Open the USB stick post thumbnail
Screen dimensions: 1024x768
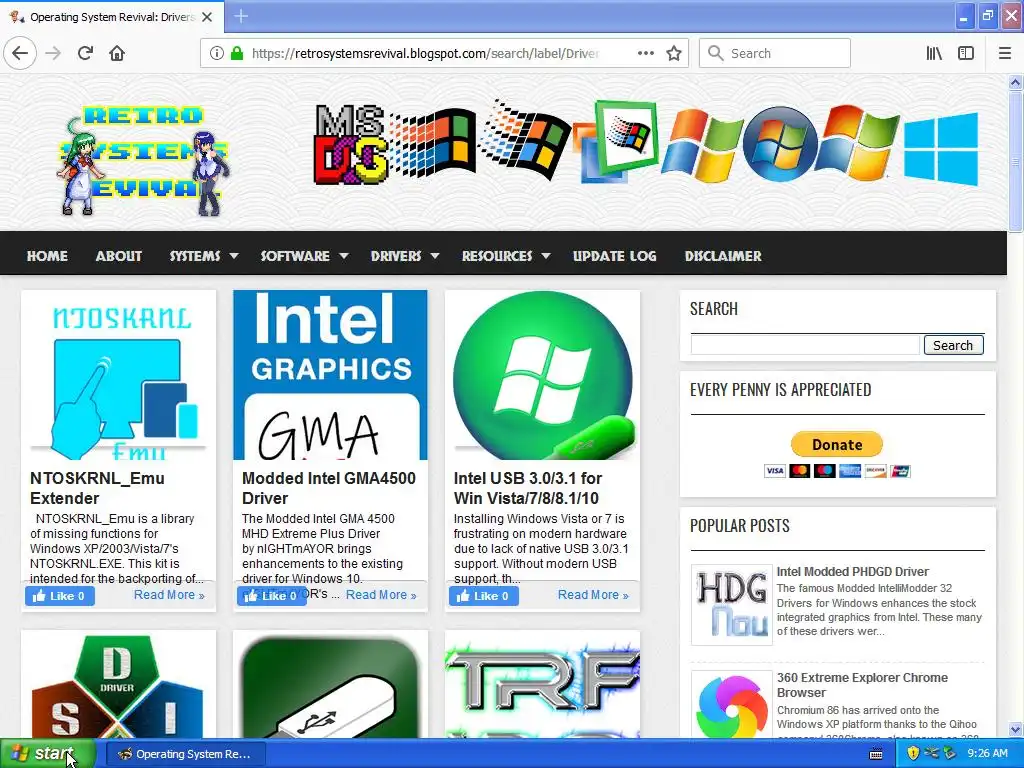click(330, 684)
